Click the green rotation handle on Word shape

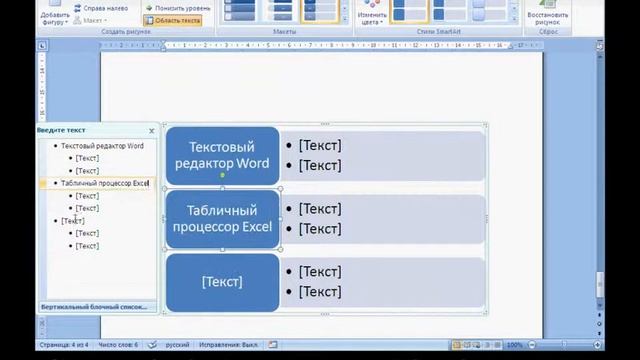pyautogui.click(x=222, y=175)
